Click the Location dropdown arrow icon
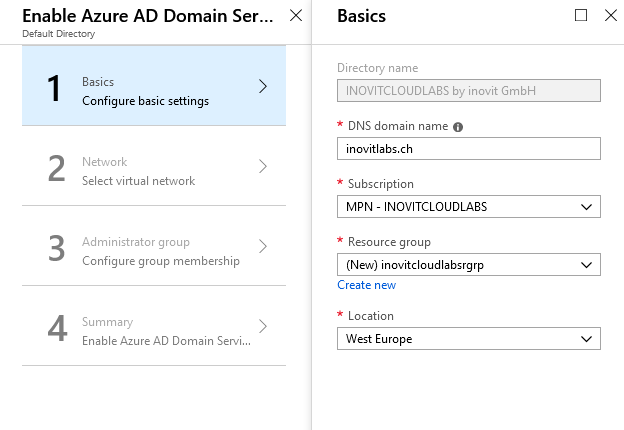Image resolution: width=624 pixels, height=430 pixels. tap(586, 339)
